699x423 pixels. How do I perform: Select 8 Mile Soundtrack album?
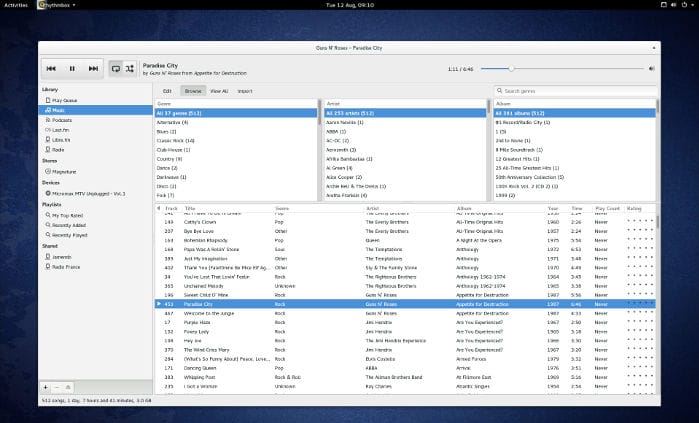[x=575, y=150]
